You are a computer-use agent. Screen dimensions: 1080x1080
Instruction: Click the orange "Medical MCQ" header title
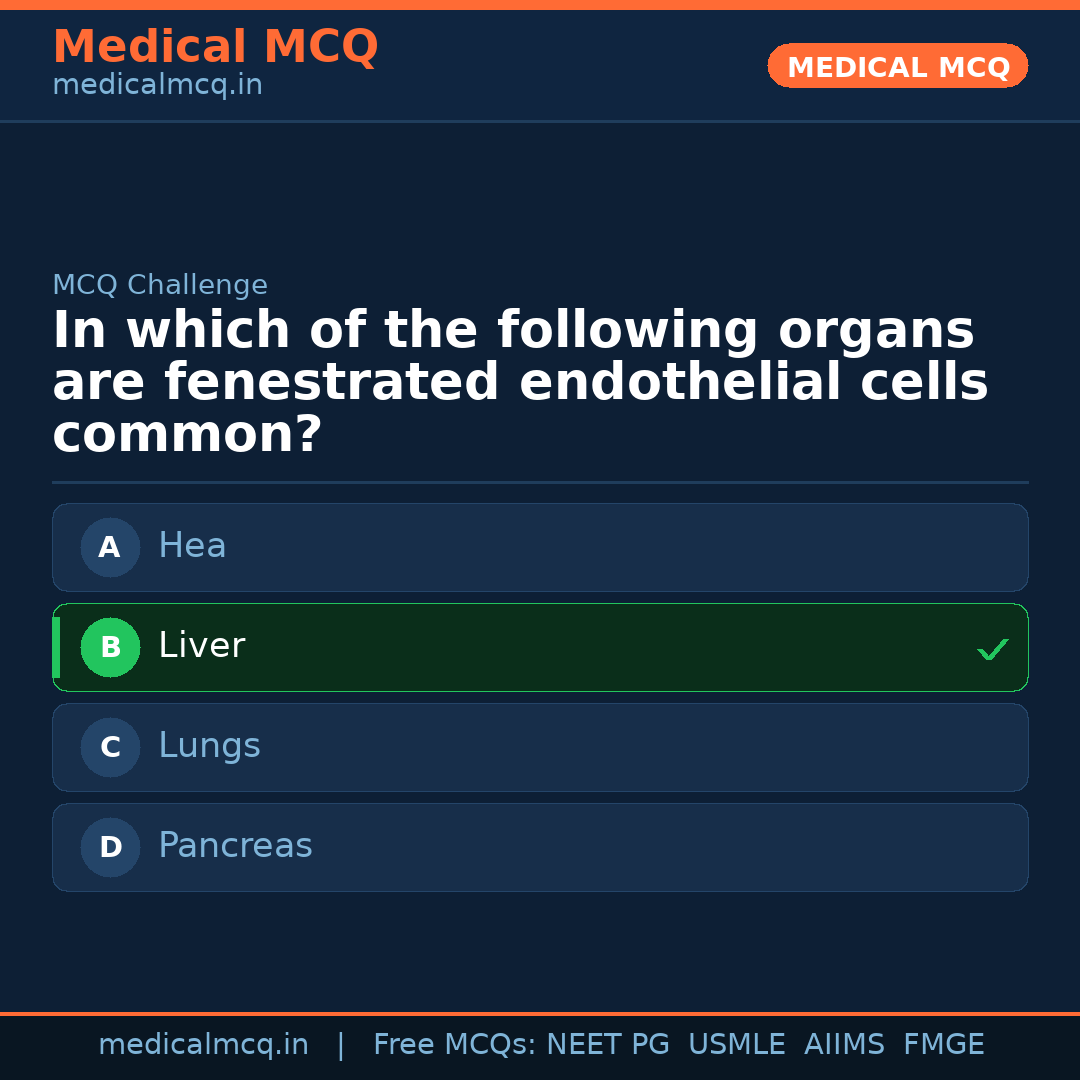215,47
